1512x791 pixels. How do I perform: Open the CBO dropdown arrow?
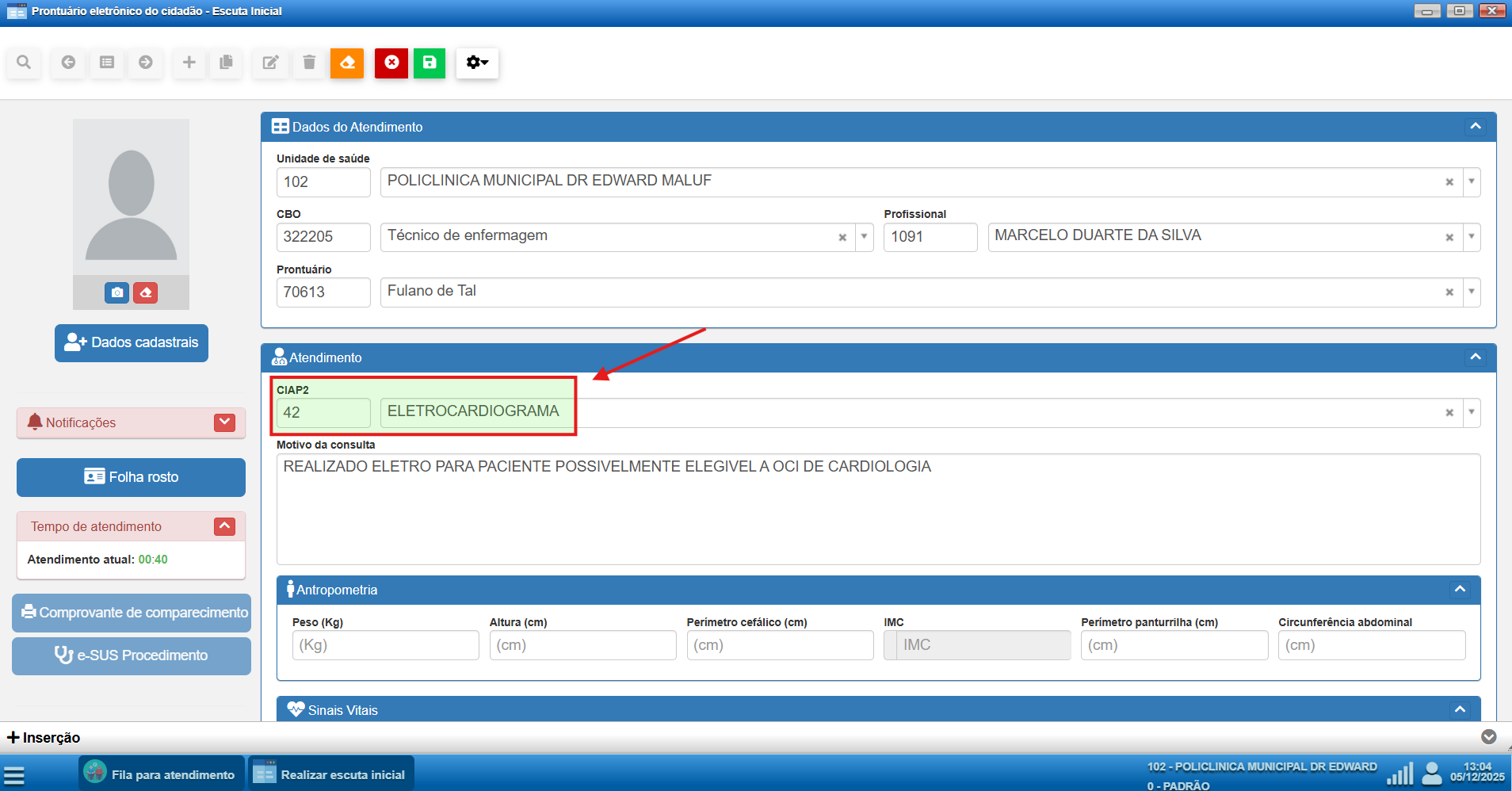[864, 237]
